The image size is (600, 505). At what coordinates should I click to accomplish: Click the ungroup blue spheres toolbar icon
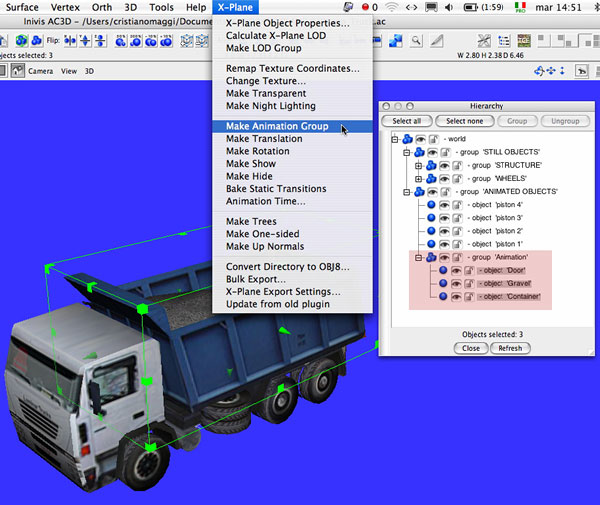pos(37,40)
